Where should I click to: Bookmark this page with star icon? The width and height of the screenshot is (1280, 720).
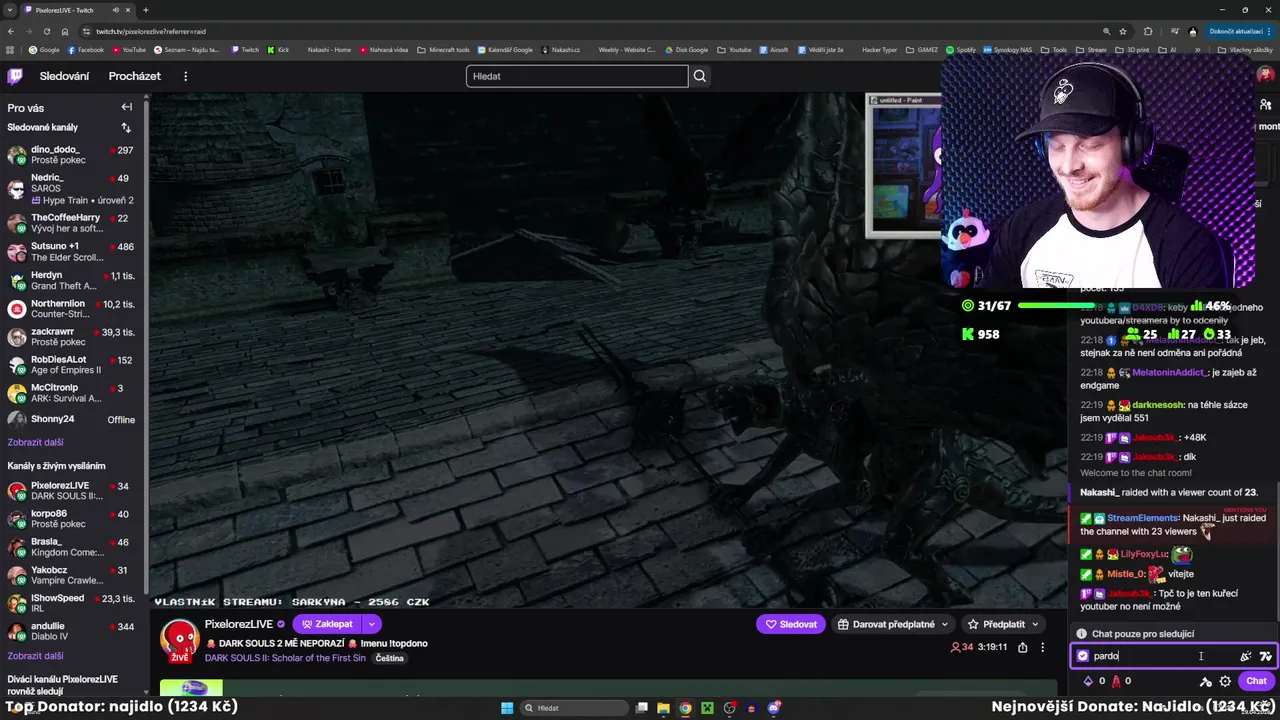(1123, 31)
